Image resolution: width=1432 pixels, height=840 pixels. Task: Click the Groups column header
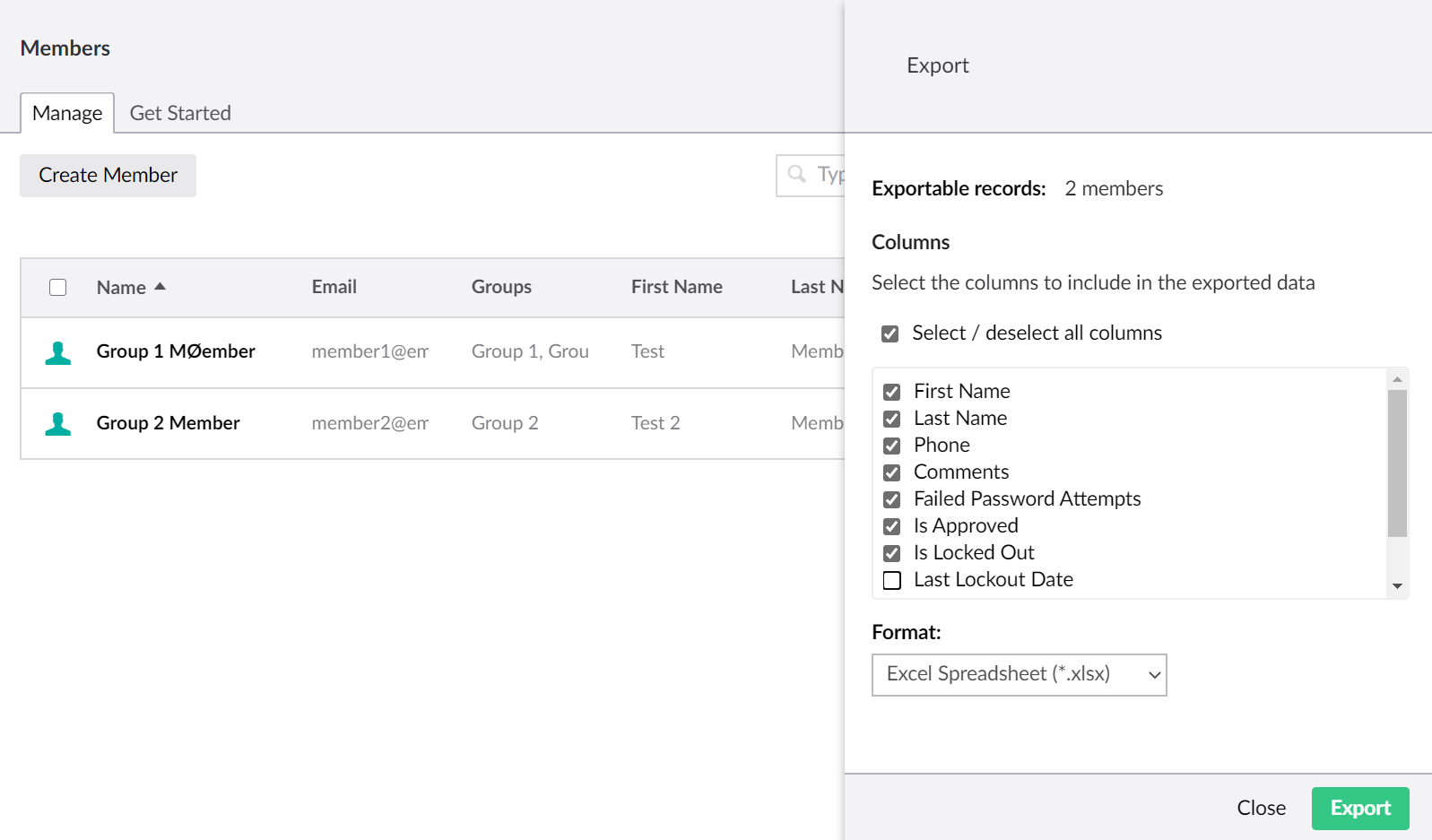[x=501, y=287]
